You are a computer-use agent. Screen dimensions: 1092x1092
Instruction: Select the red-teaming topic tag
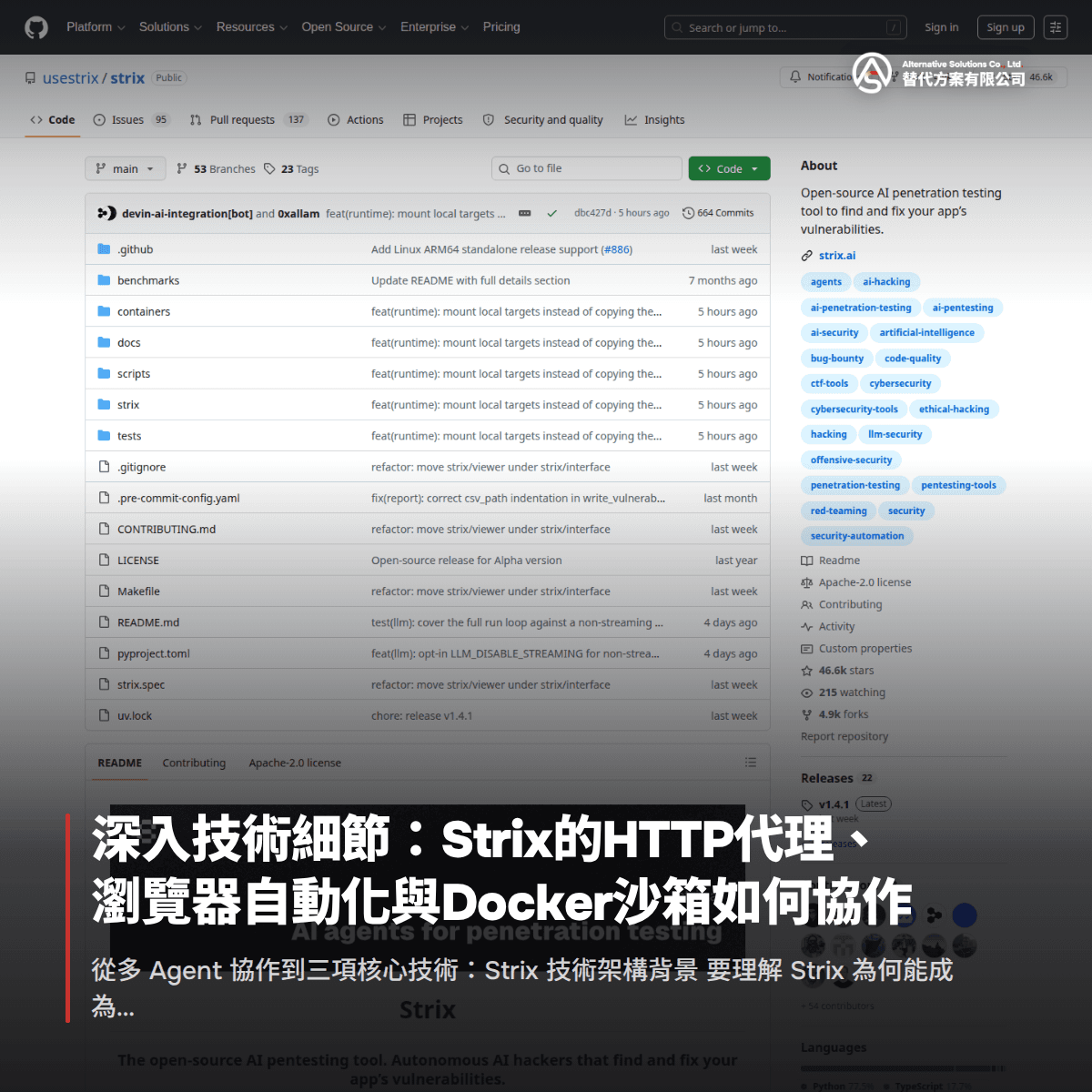[839, 511]
